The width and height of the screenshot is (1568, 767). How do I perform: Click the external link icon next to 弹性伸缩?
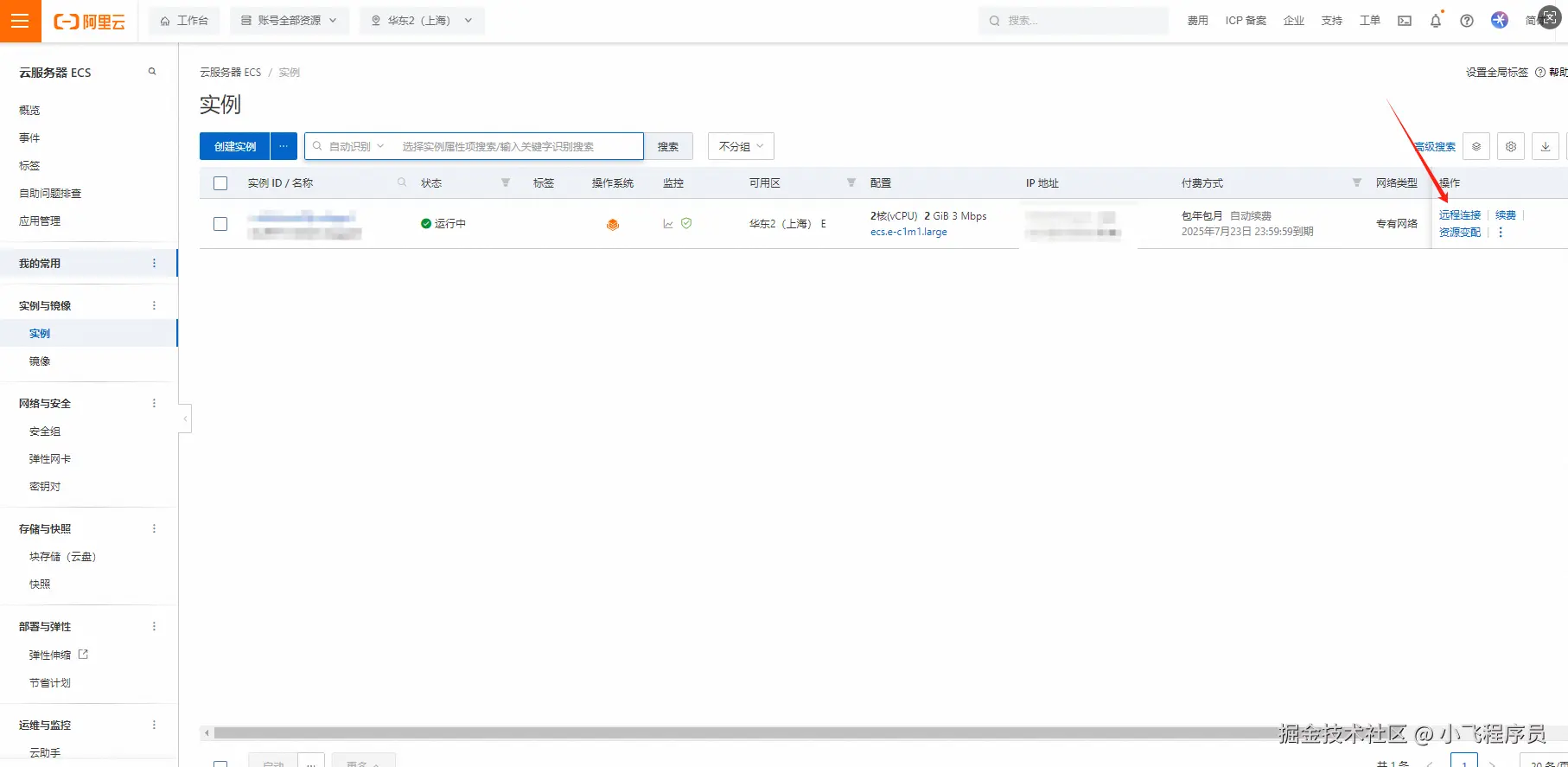[x=84, y=655]
